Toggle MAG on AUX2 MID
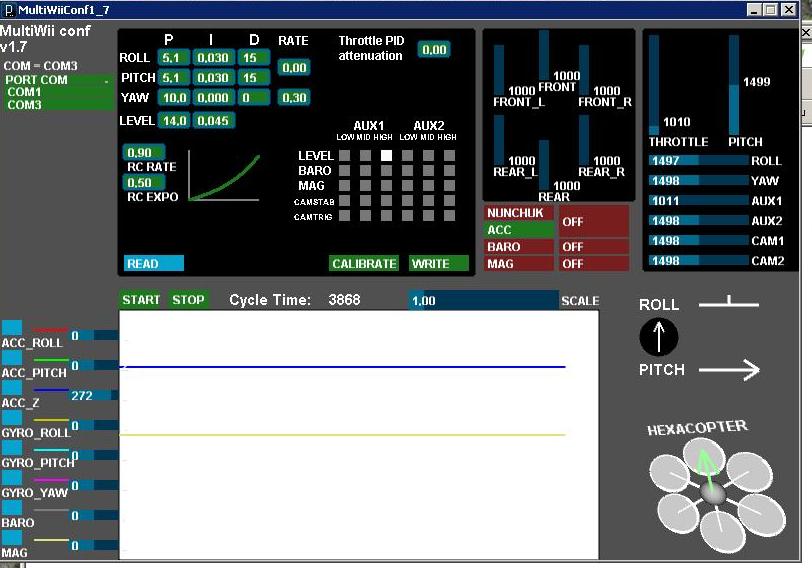Screen dimensions: 812x568 pyautogui.click(x=428, y=185)
